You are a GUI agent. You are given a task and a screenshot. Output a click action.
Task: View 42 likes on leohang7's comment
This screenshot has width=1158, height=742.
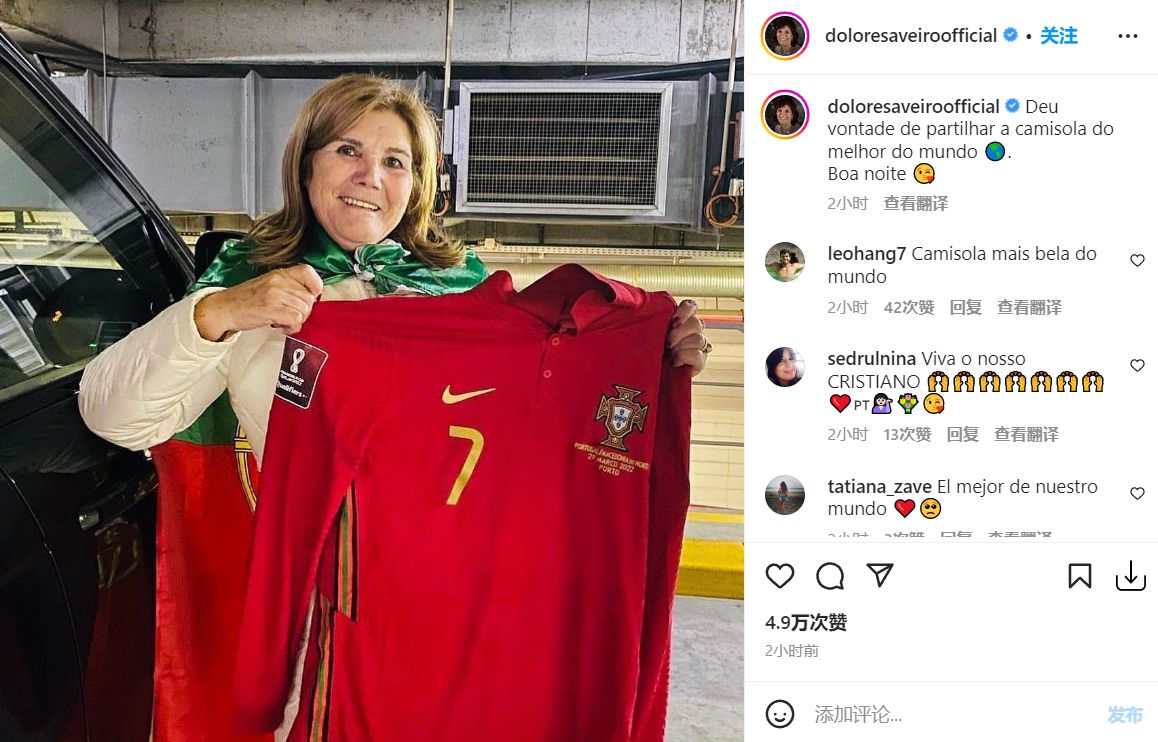[x=909, y=307]
